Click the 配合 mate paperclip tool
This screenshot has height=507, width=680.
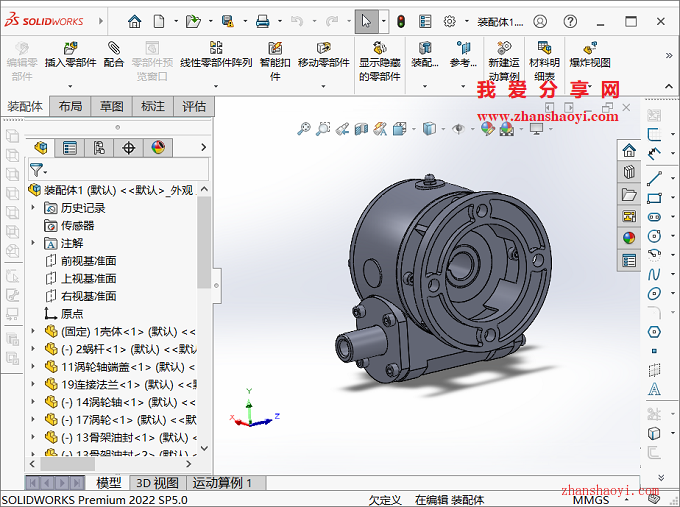(114, 56)
